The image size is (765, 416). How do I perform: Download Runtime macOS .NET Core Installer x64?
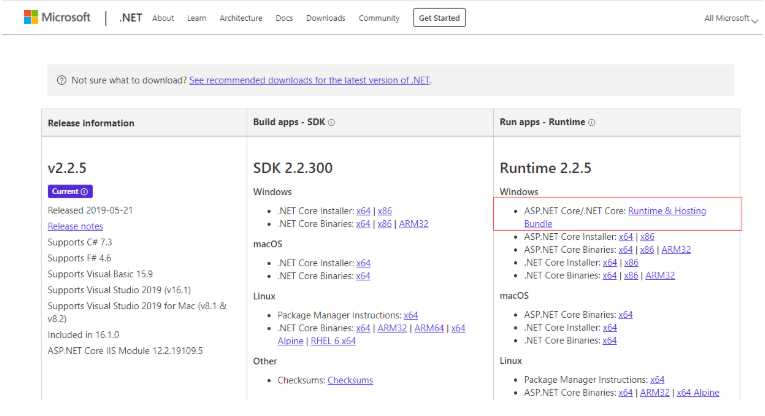[x=610, y=327]
